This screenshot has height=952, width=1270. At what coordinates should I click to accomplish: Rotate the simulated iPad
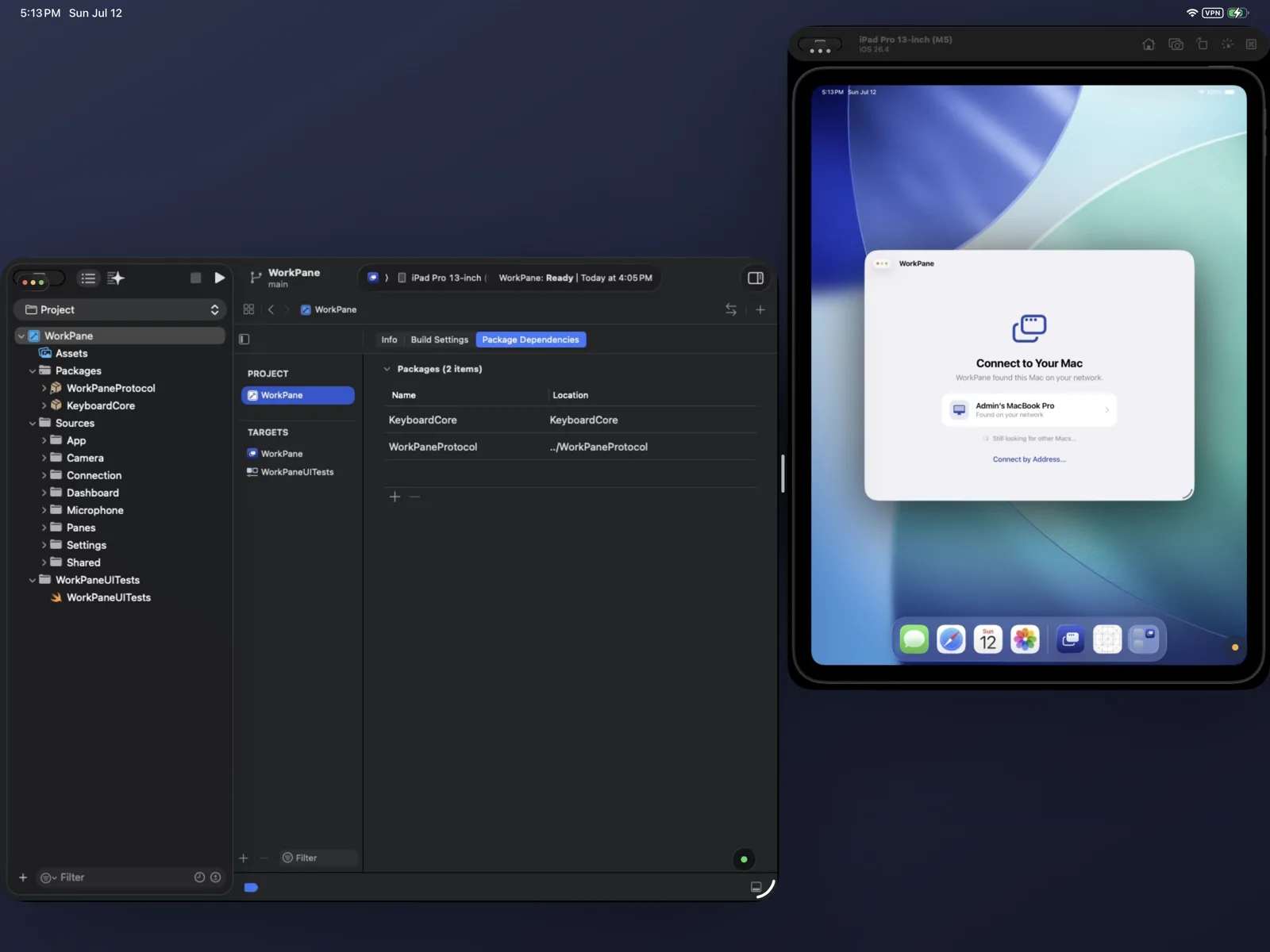[1202, 44]
